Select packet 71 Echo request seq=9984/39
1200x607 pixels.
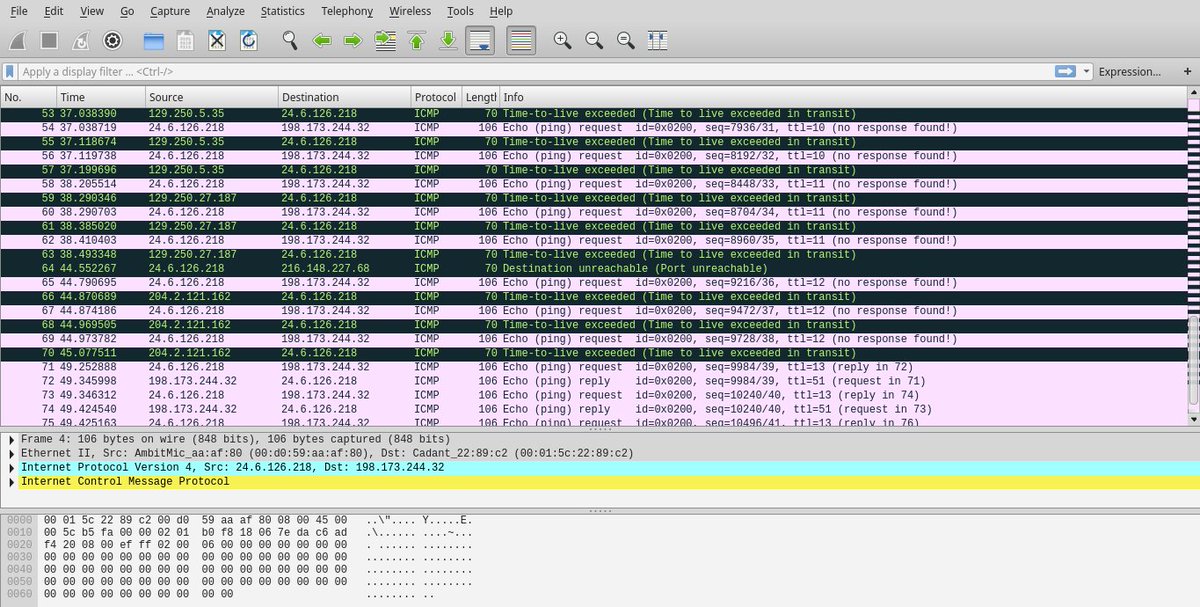click(593, 367)
